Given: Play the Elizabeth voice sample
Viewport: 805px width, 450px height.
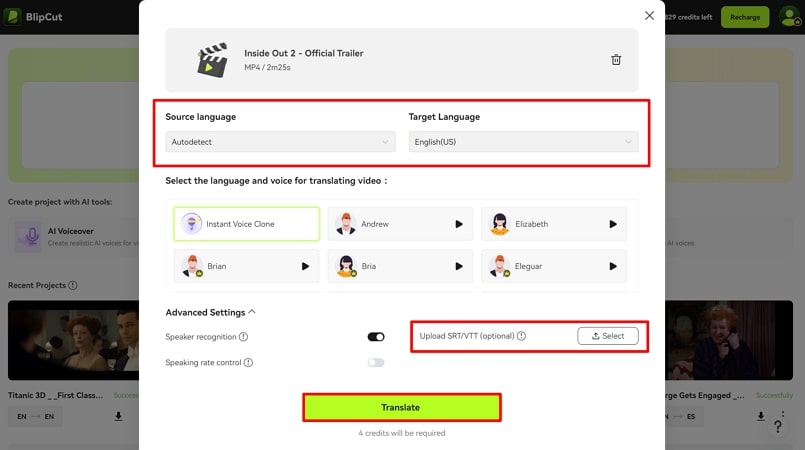Looking at the screenshot, I should [x=612, y=224].
